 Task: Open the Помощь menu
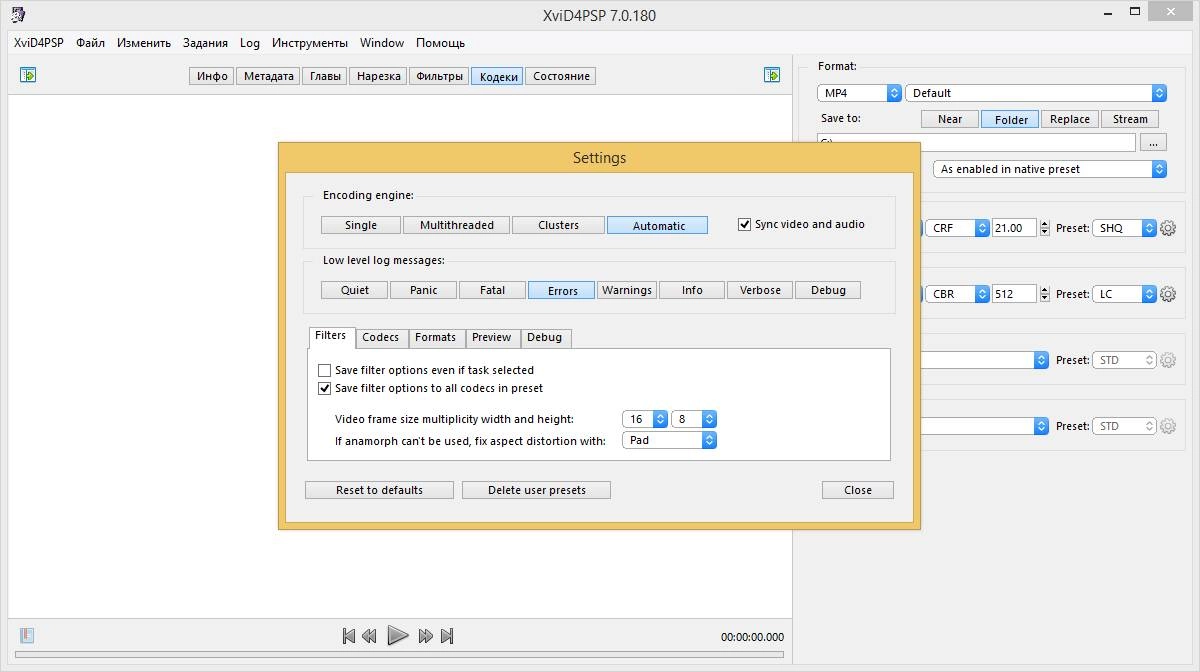(441, 43)
